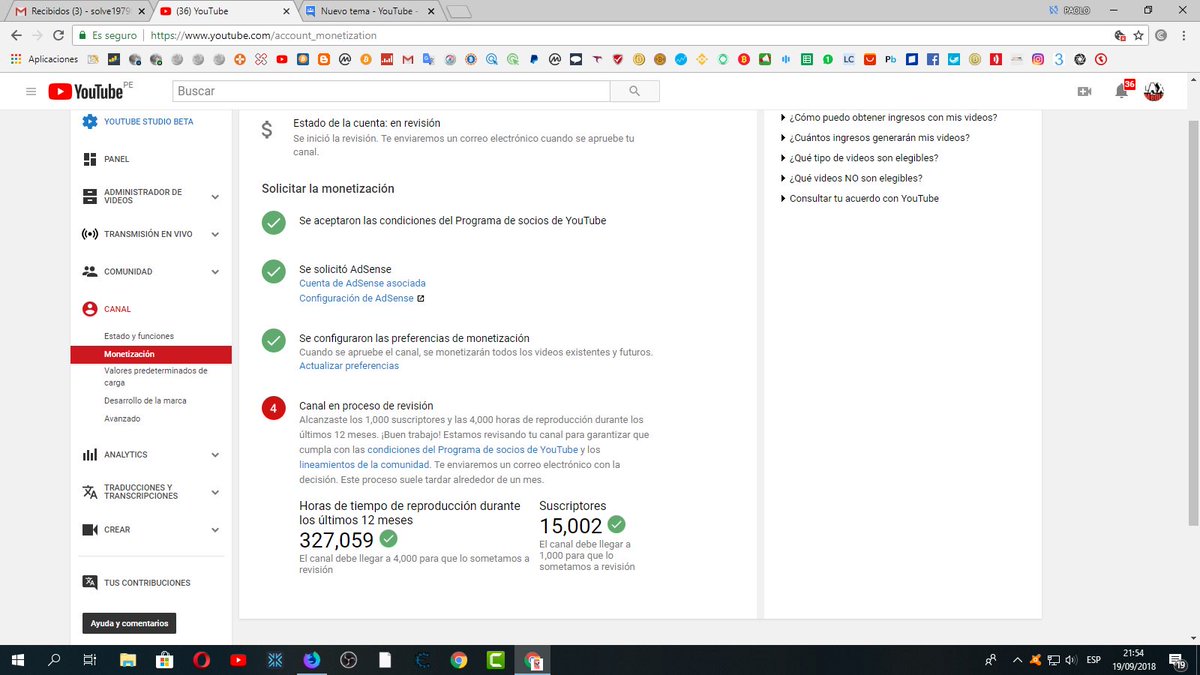
Task: Click 'Solicitar la monetización' heading
Action: [328, 188]
